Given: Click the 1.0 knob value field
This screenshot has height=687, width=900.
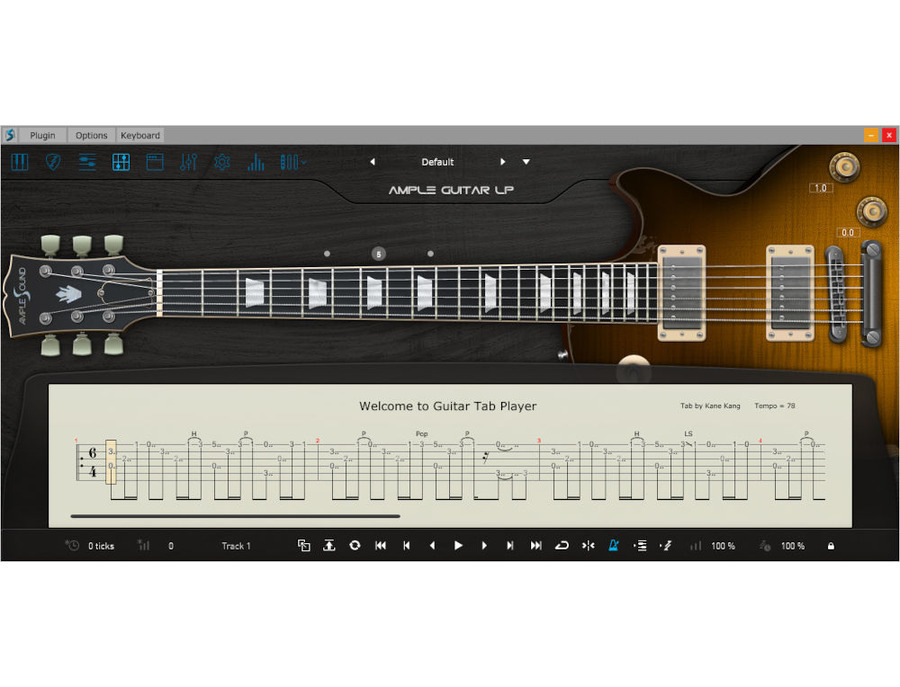Looking at the screenshot, I should [x=821, y=188].
